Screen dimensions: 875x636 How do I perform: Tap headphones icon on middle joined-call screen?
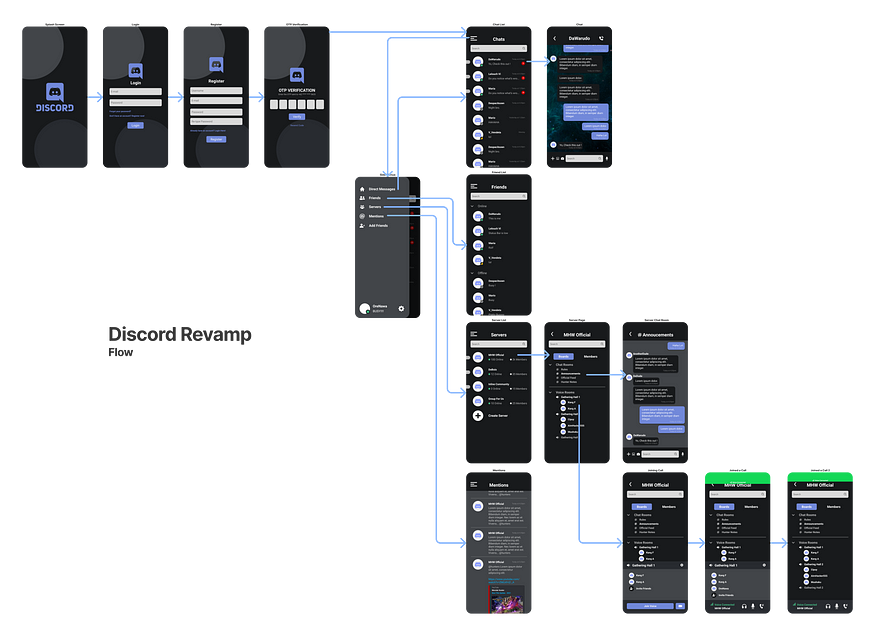point(744,606)
